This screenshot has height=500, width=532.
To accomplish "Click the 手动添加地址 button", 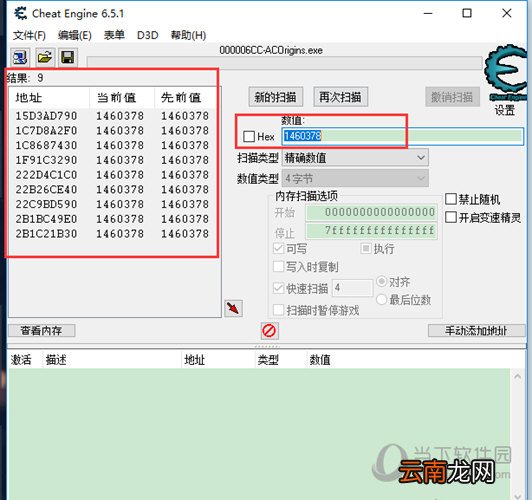I will click(x=477, y=330).
